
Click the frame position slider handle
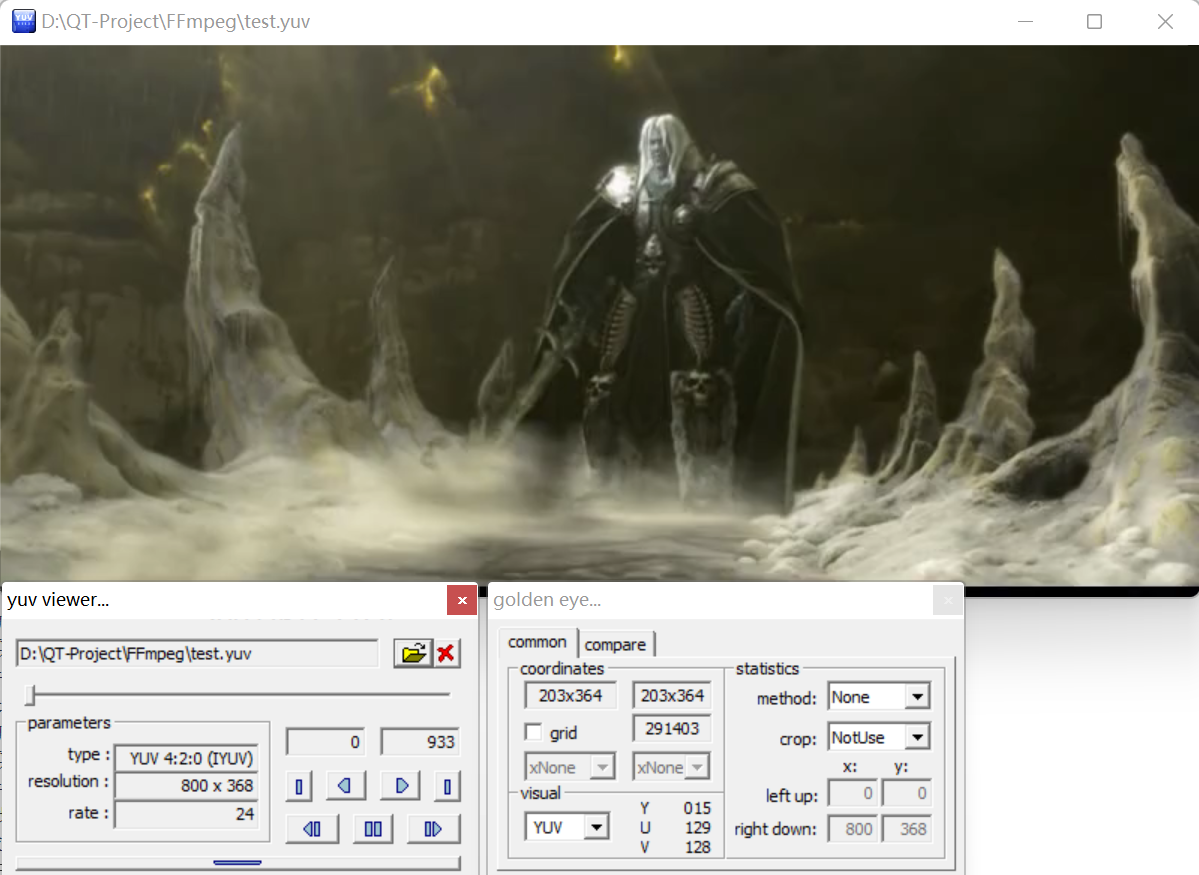coord(31,694)
